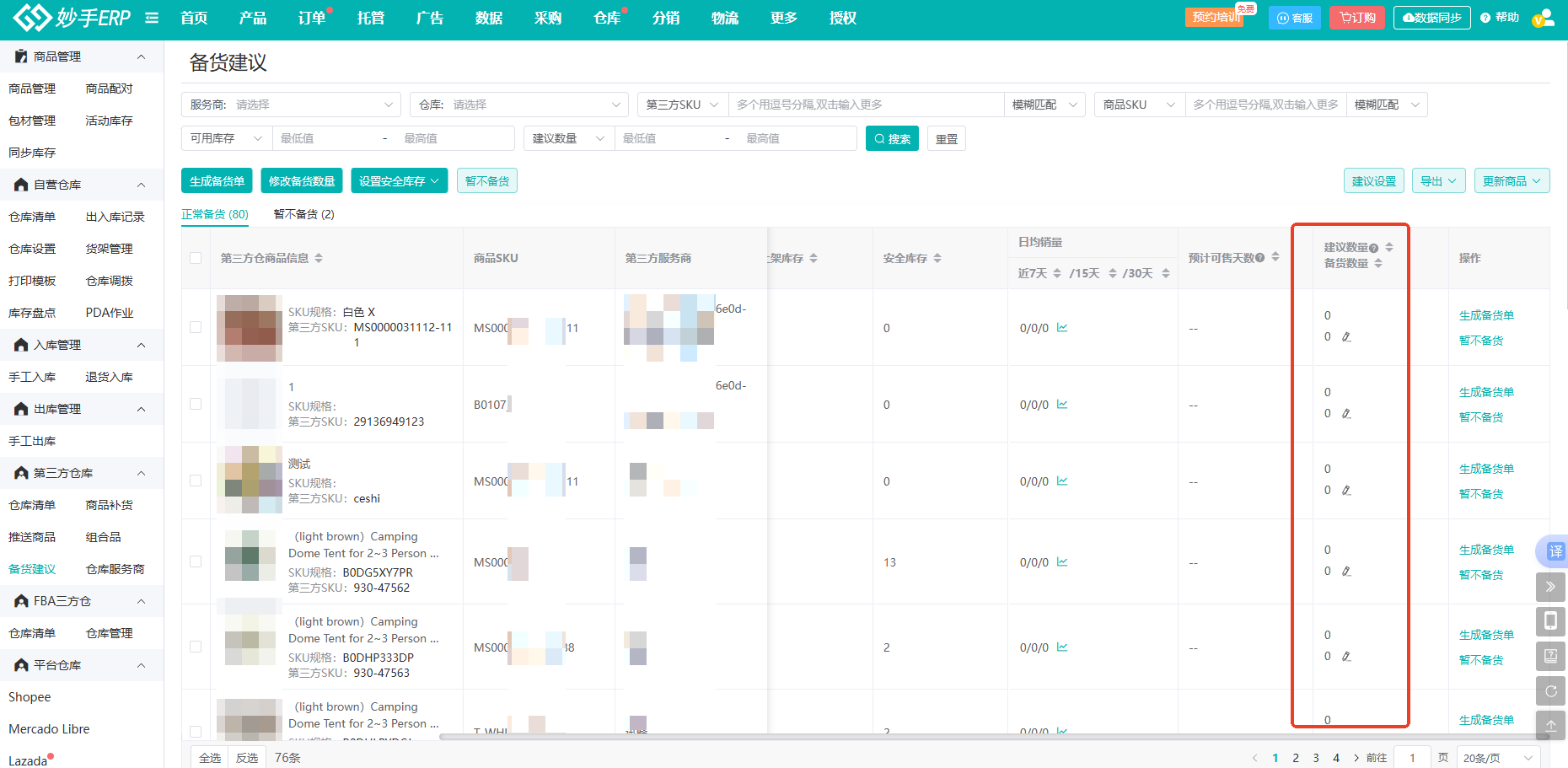The image size is (1568, 768).
Task: Click help icon beside 建议数量 header
Action: pyautogui.click(x=1373, y=248)
